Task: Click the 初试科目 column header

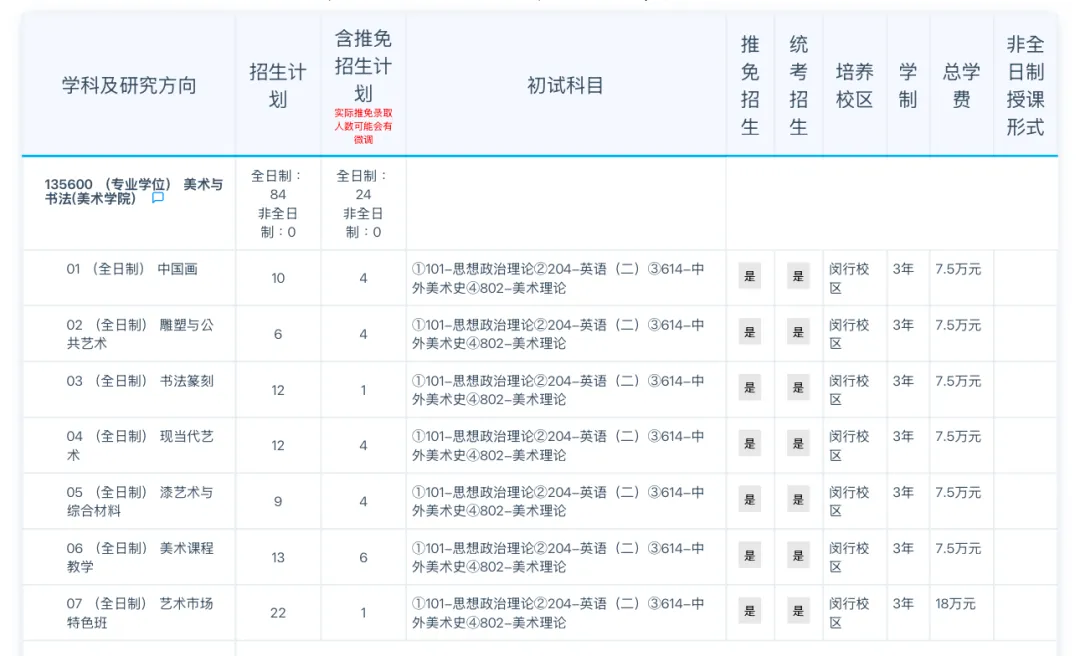Action: tap(565, 85)
